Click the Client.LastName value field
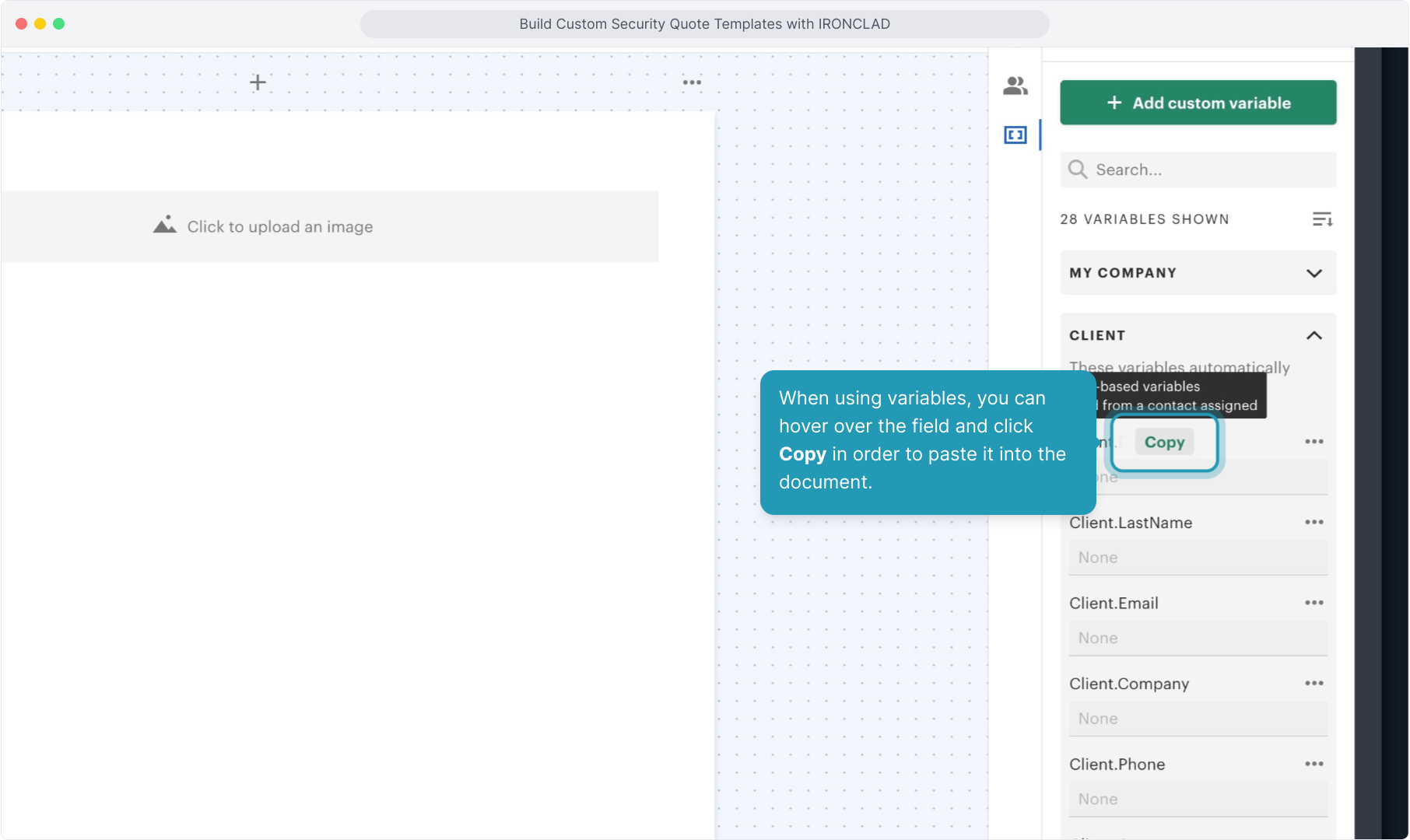The height and width of the screenshot is (840, 1410). (1198, 558)
